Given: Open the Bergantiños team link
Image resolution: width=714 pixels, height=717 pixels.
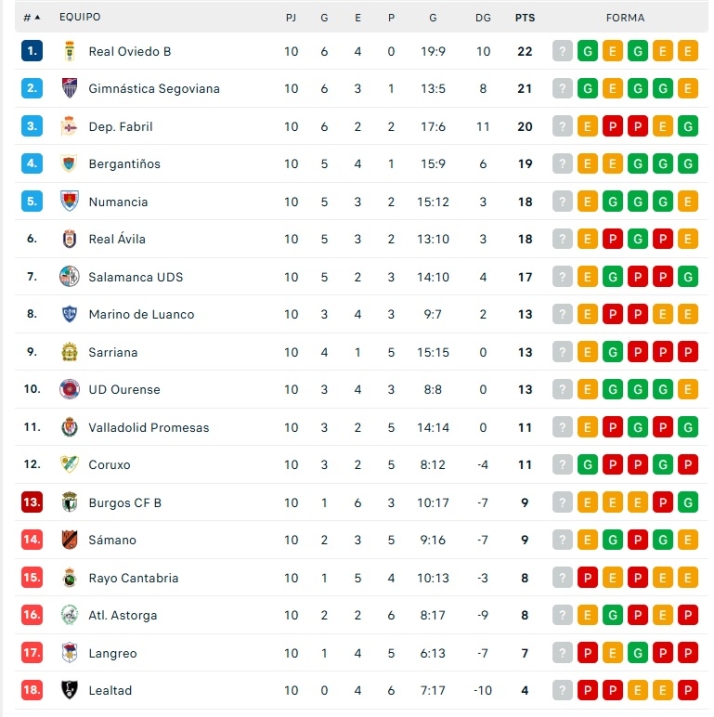Looking at the screenshot, I should pyautogui.click(x=124, y=164).
